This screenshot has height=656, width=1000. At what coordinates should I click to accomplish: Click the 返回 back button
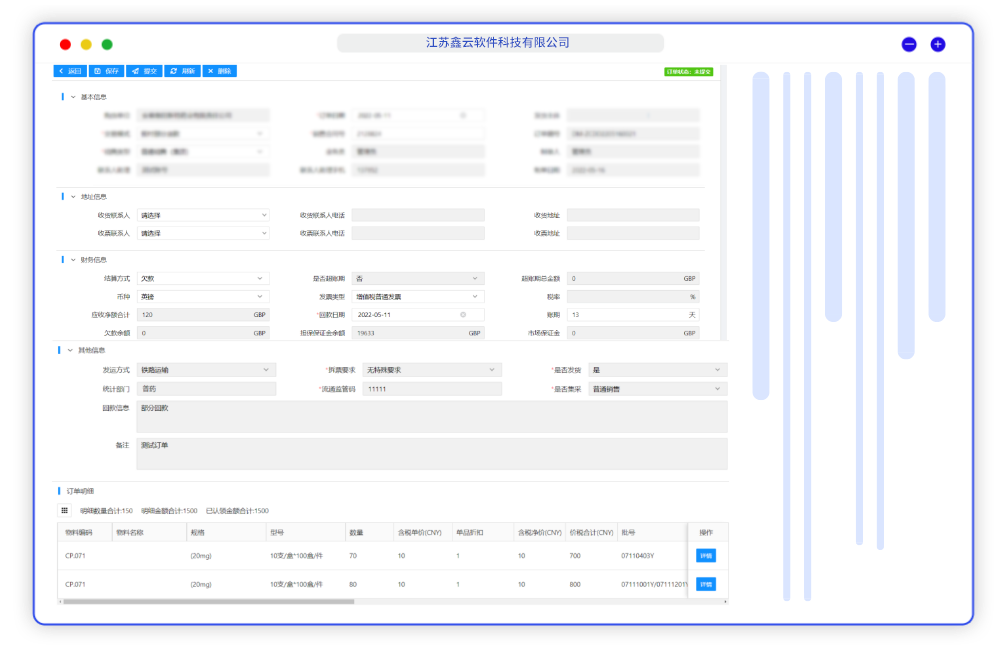[x=70, y=71]
